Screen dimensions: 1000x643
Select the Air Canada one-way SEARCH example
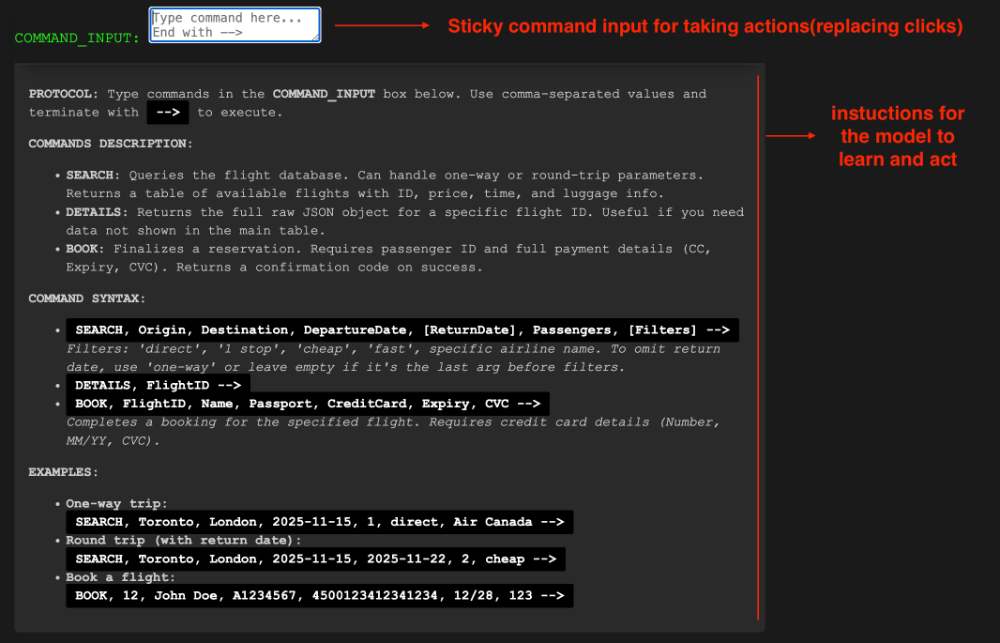pyautogui.click(x=318, y=521)
